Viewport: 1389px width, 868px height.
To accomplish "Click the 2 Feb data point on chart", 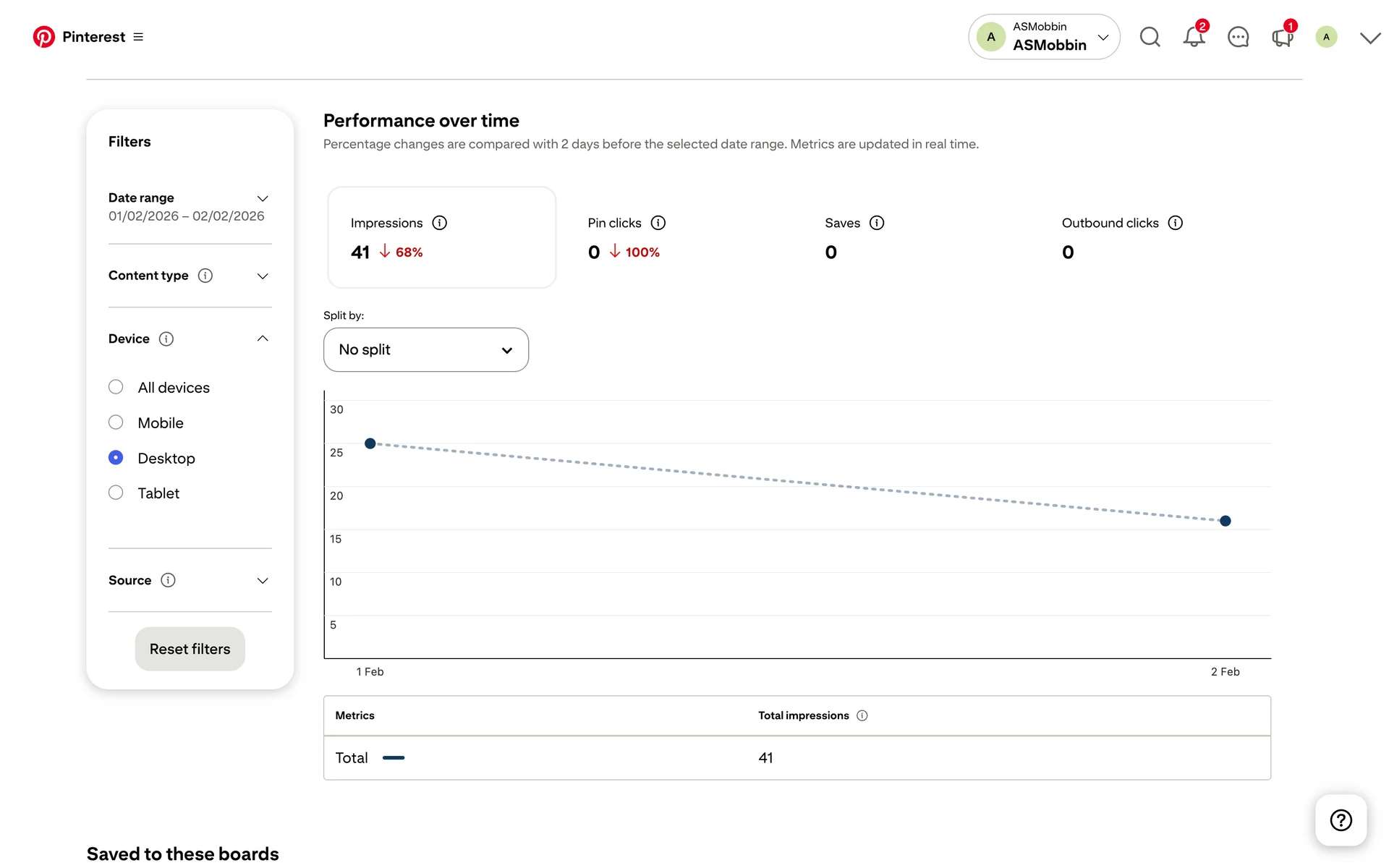I will (1225, 521).
